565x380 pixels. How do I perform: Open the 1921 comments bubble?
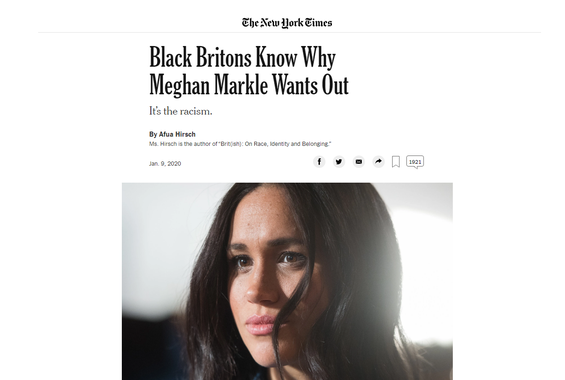pos(415,162)
